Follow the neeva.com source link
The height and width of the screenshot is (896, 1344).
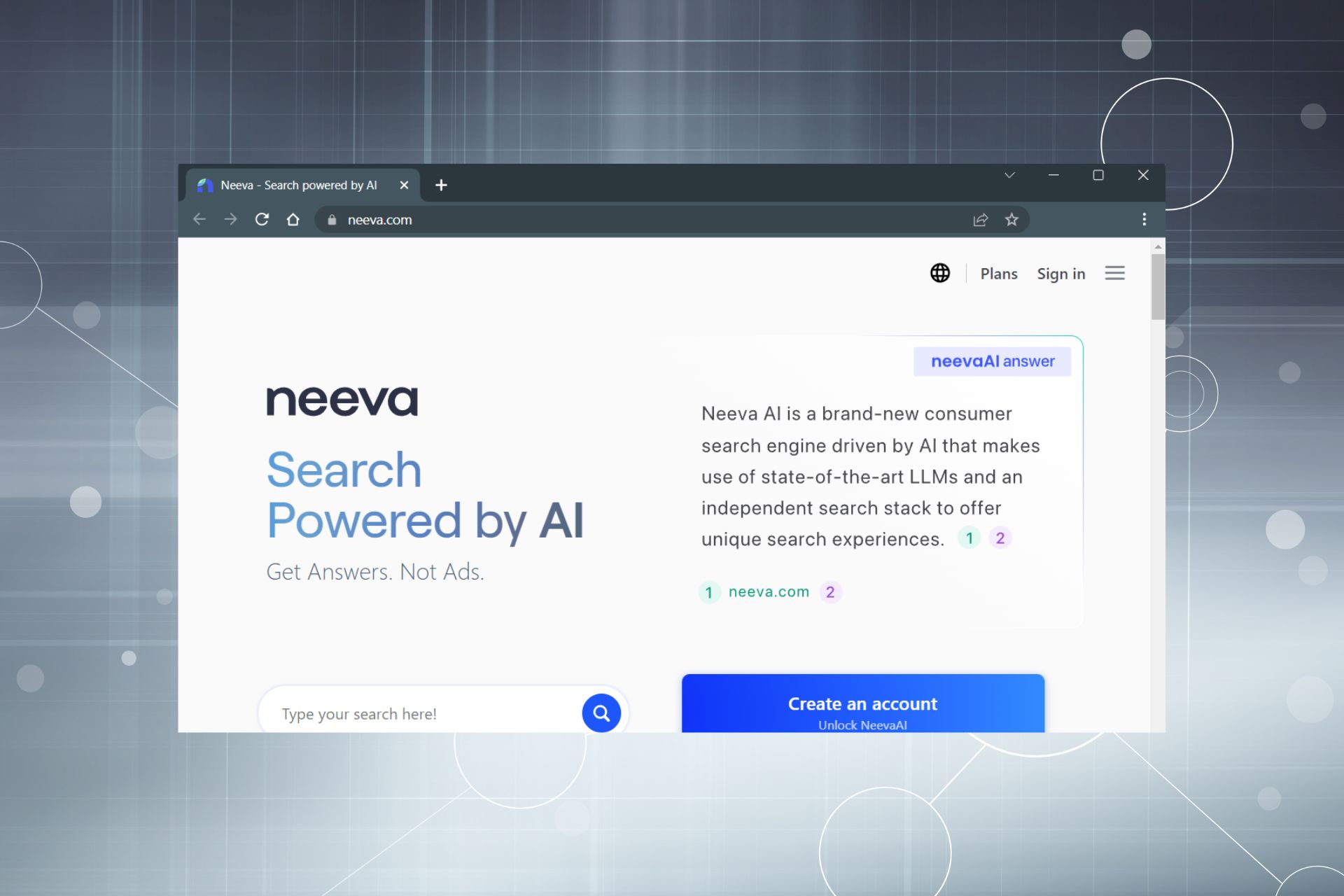click(769, 592)
